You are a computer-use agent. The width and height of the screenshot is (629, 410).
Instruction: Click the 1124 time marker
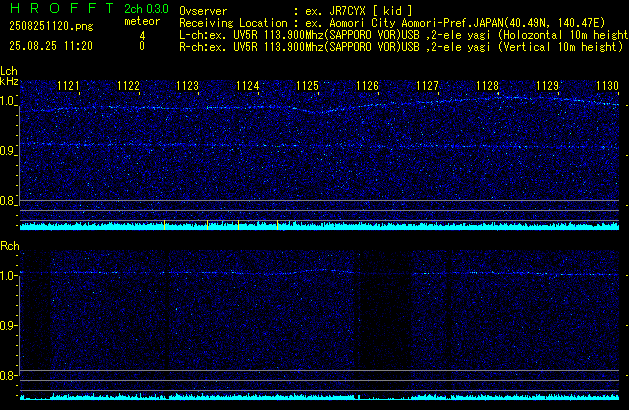click(248, 86)
